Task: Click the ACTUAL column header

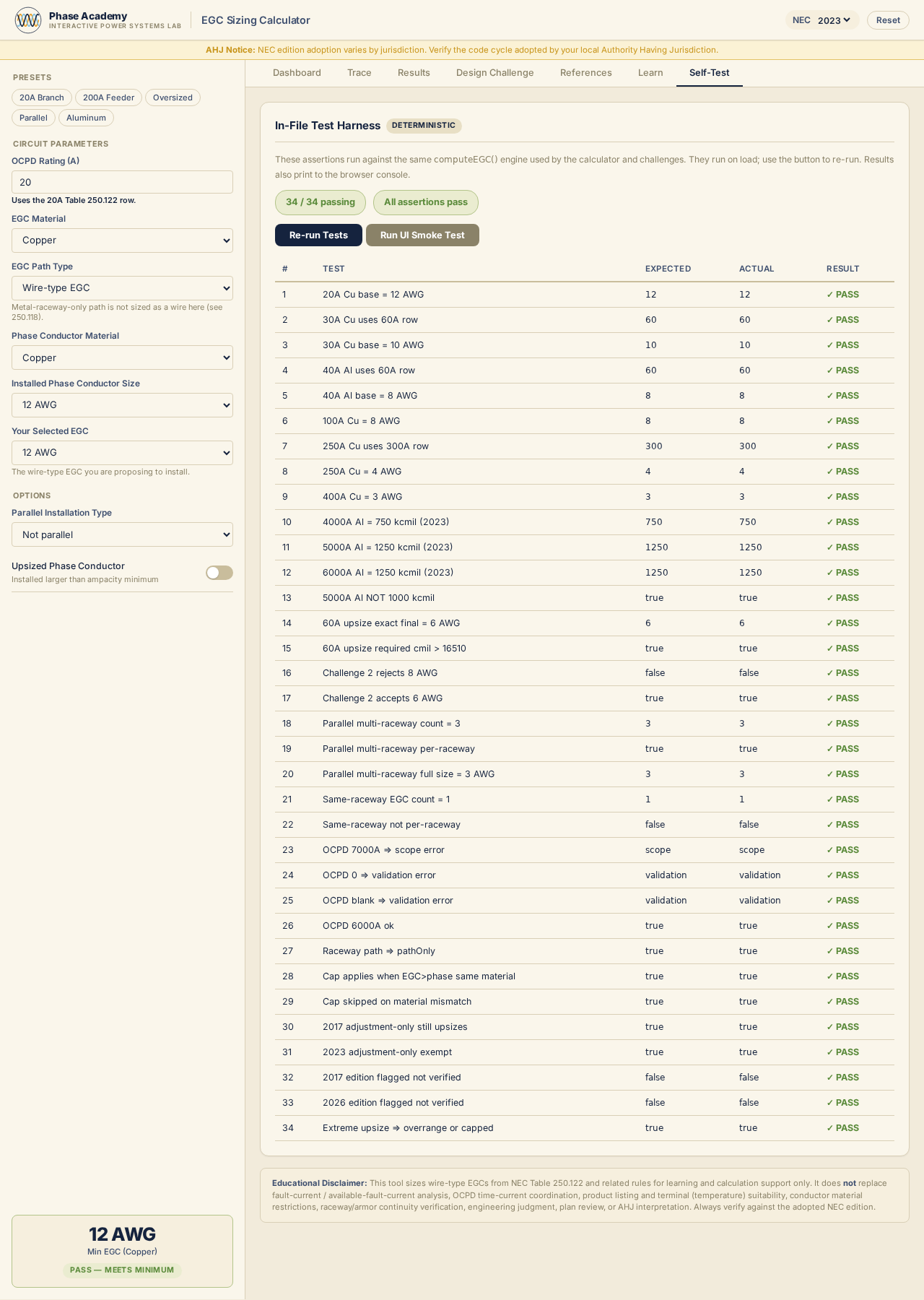Action: click(757, 269)
